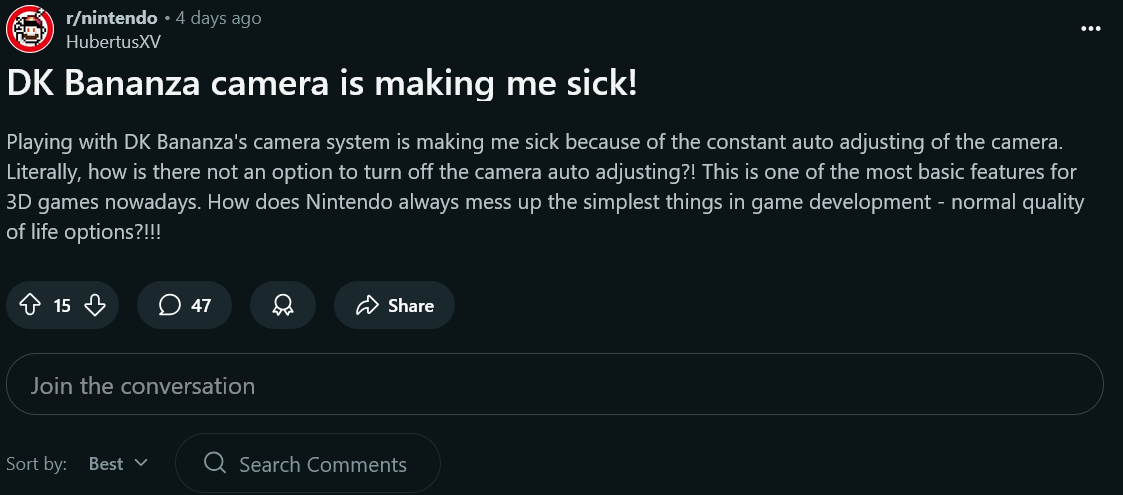Viewport: 1123px width, 495px height.
Task: Downvote the DK Bananza post
Action: tap(95, 306)
